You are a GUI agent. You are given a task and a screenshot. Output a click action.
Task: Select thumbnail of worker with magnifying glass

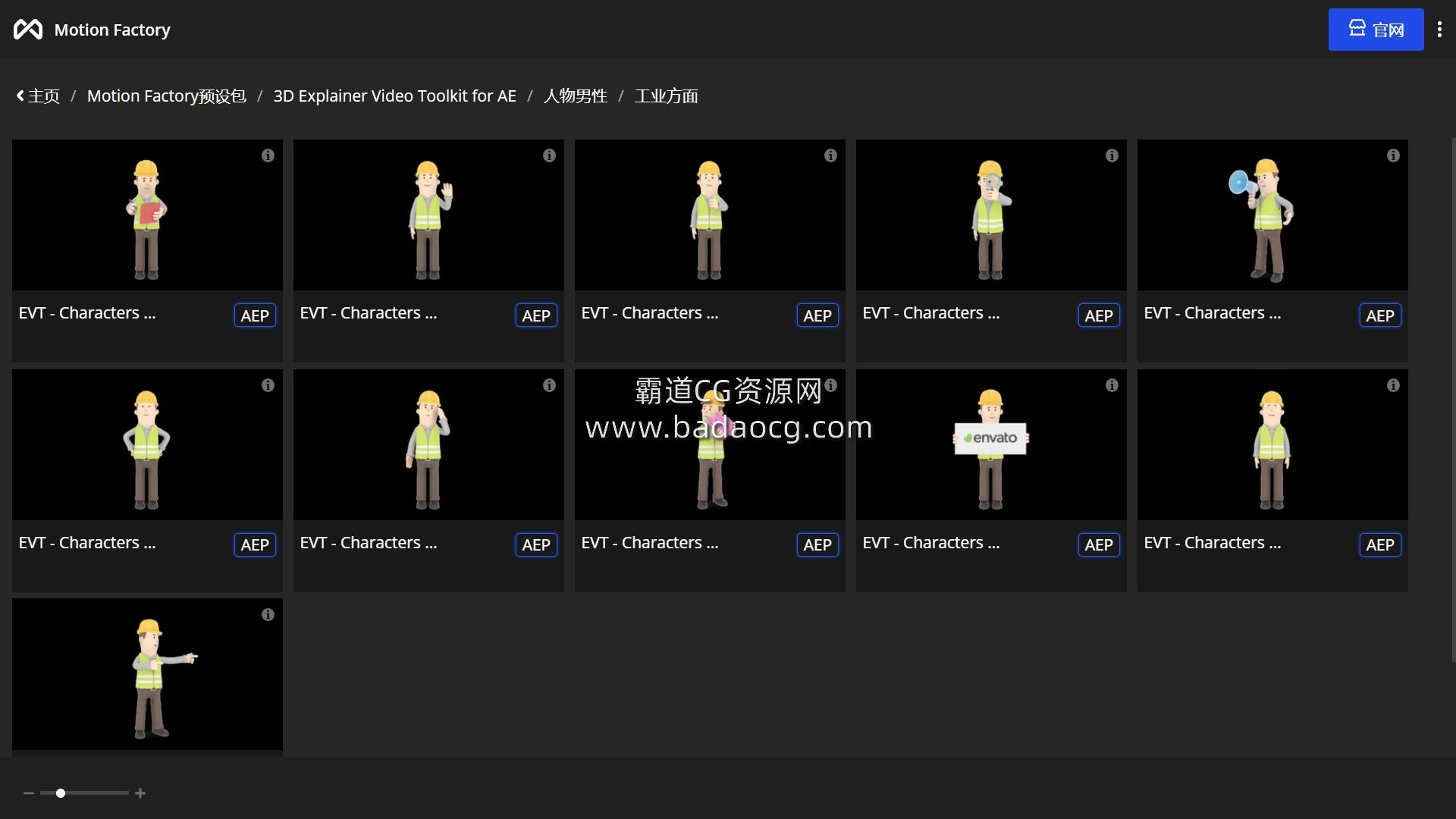[x=991, y=215]
